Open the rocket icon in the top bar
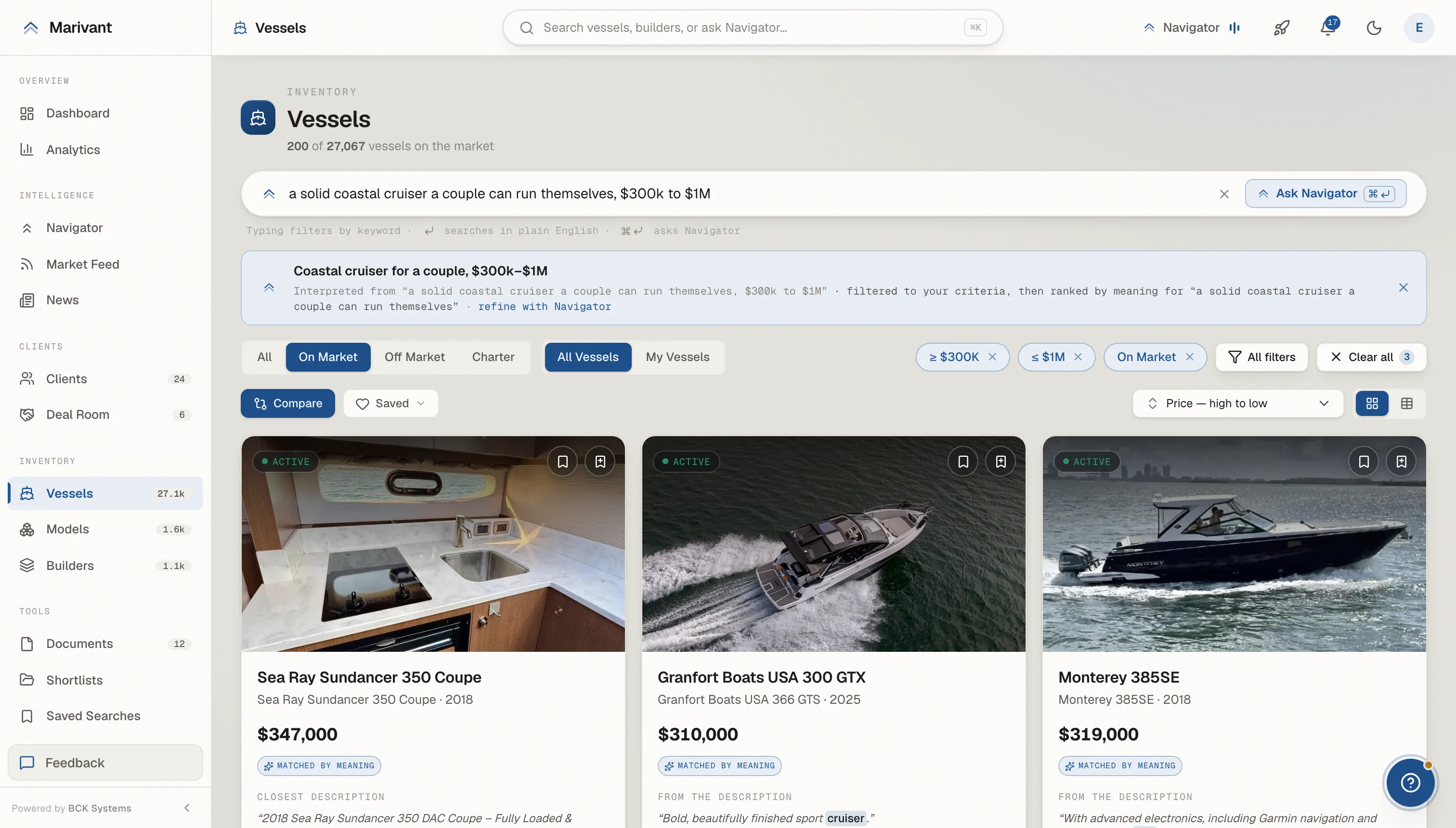This screenshot has width=1456, height=828. (x=1281, y=27)
